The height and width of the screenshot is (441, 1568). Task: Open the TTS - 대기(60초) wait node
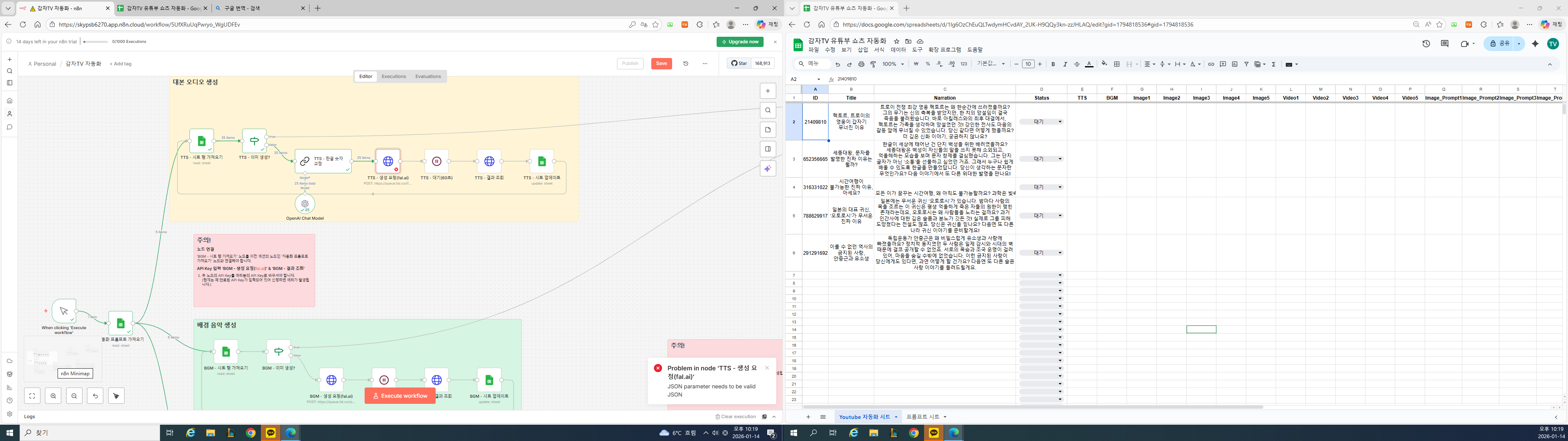tap(437, 161)
